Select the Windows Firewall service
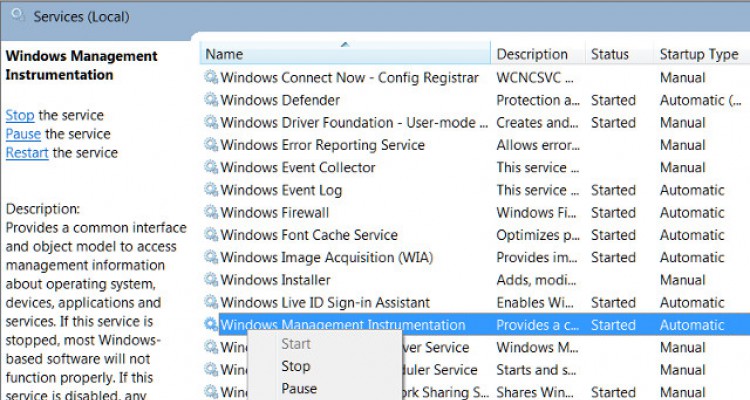The image size is (750, 400). click(x=275, y=212)
